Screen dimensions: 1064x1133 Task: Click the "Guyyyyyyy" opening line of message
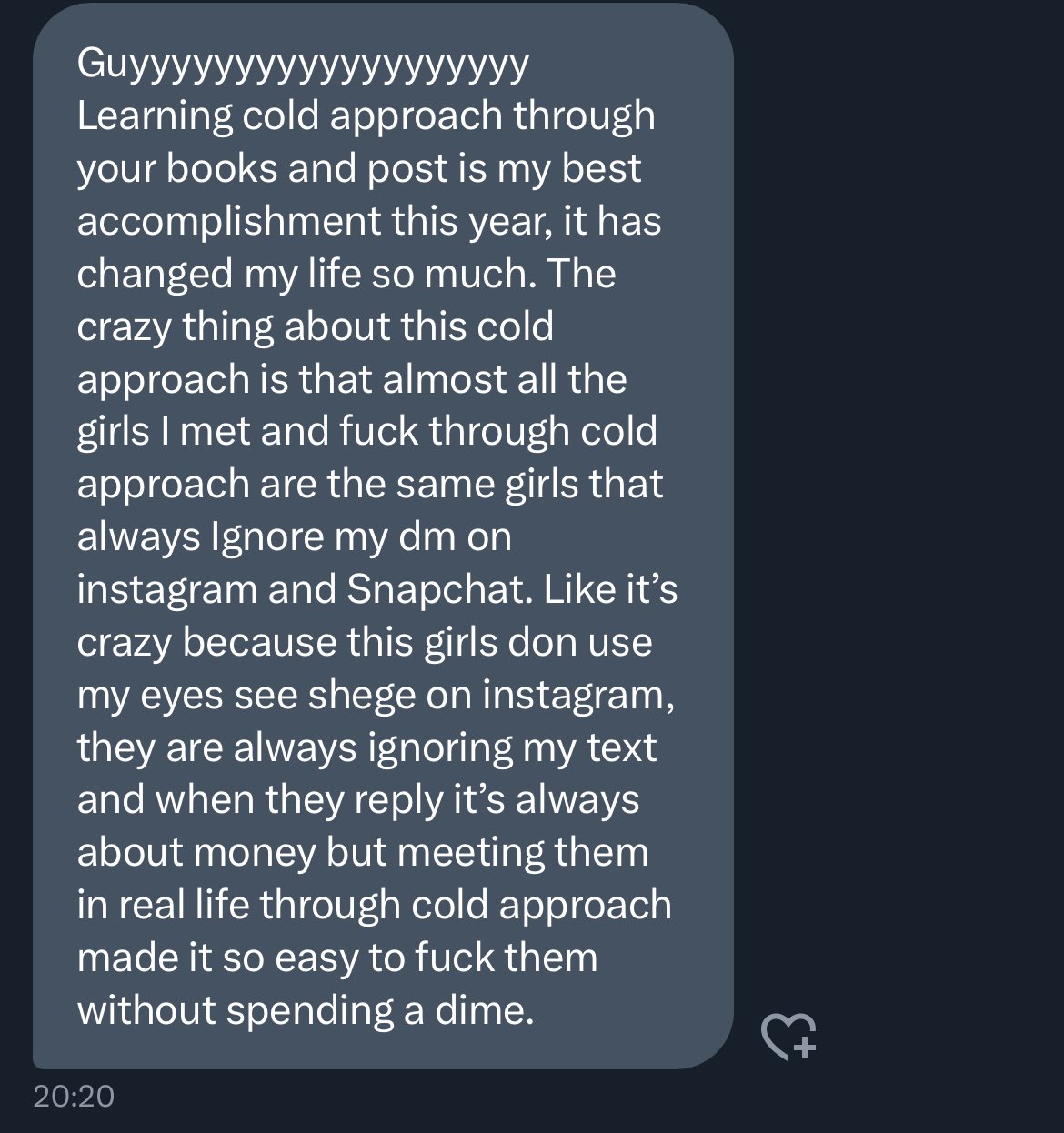(302, 65)
